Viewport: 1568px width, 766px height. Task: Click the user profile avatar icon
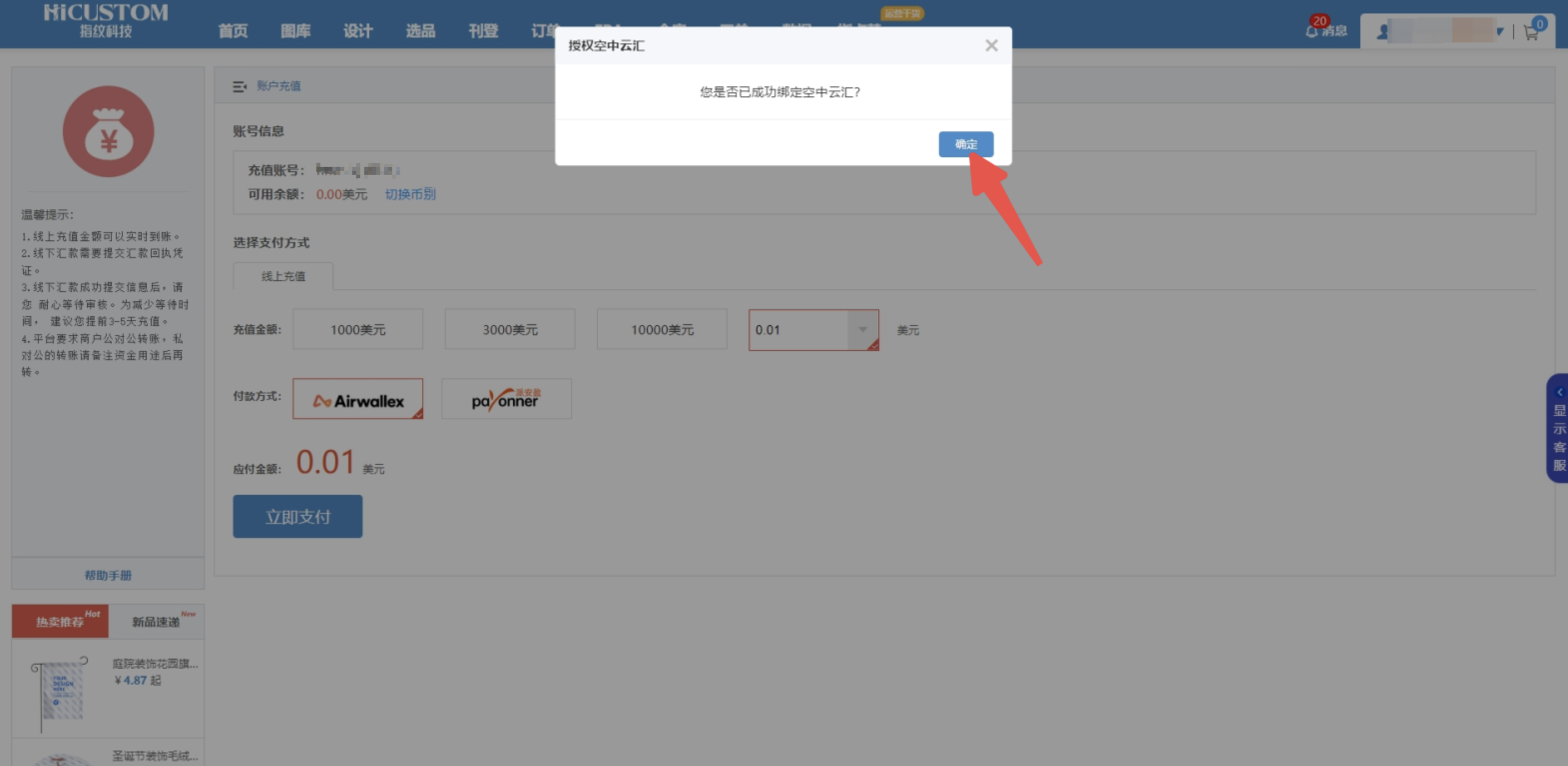pos(1383,31)
